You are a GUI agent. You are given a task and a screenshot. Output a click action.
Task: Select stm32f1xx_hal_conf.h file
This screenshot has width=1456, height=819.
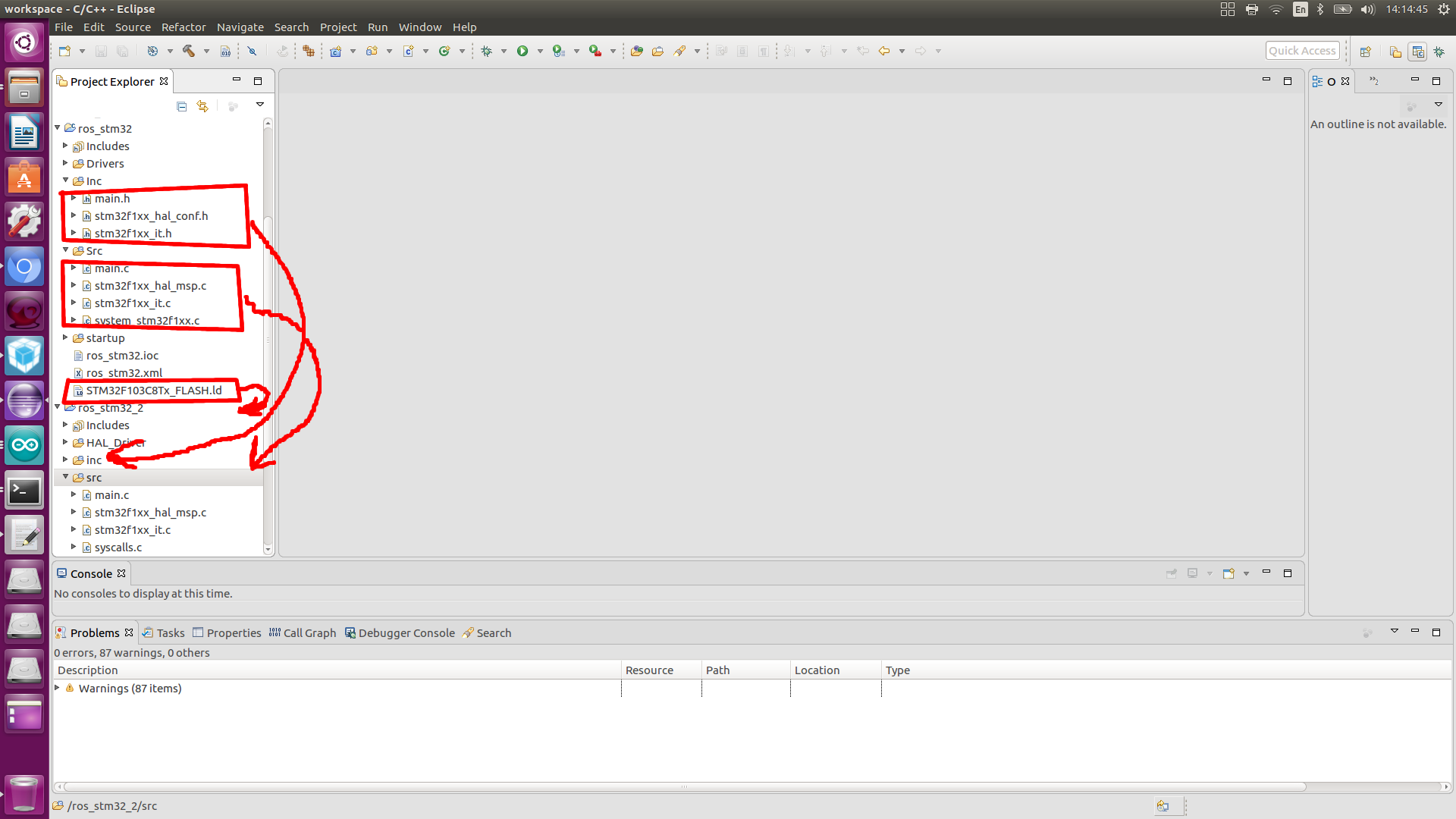151,215
